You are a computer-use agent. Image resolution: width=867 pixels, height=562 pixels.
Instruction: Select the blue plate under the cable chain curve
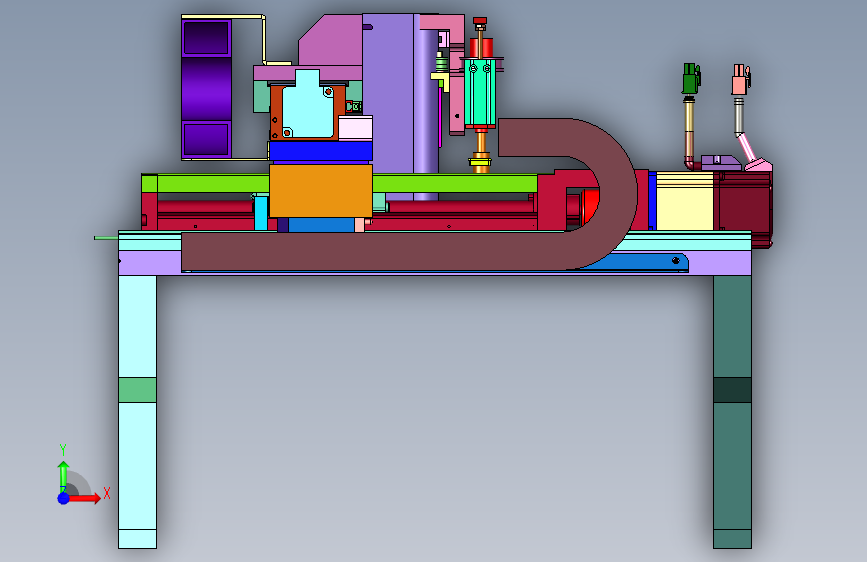pos(652,262)
